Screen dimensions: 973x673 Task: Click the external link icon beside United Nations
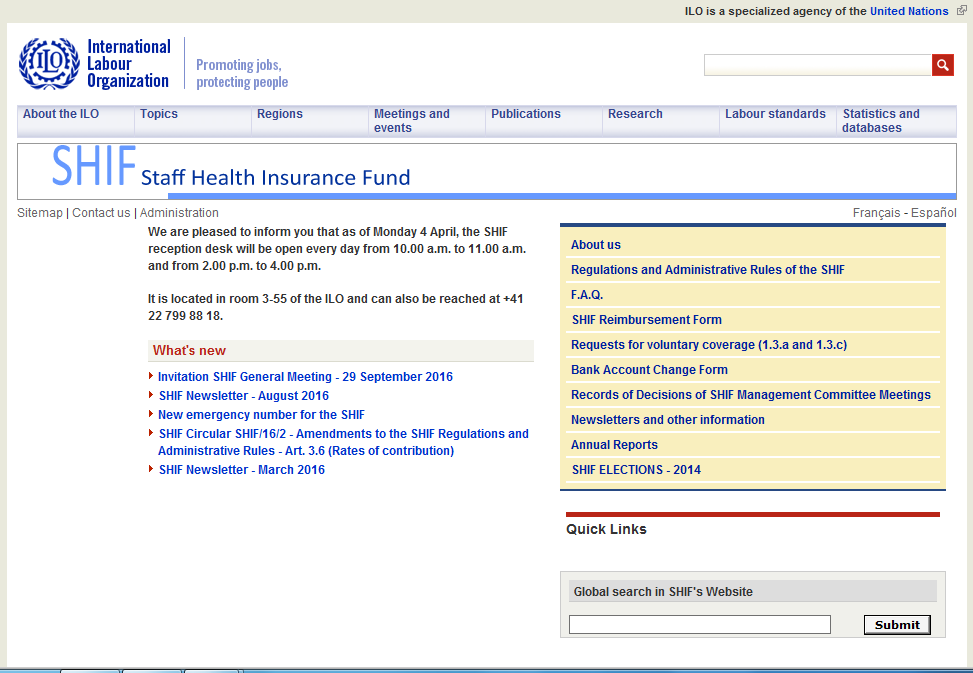pyautogui.click(x=961, y=11)
